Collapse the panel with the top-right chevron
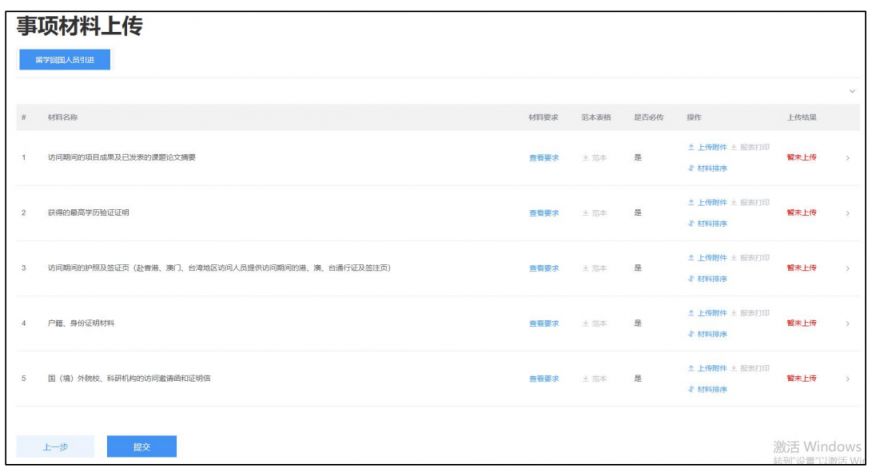This screenshot has width=880, height=472. 852,91
